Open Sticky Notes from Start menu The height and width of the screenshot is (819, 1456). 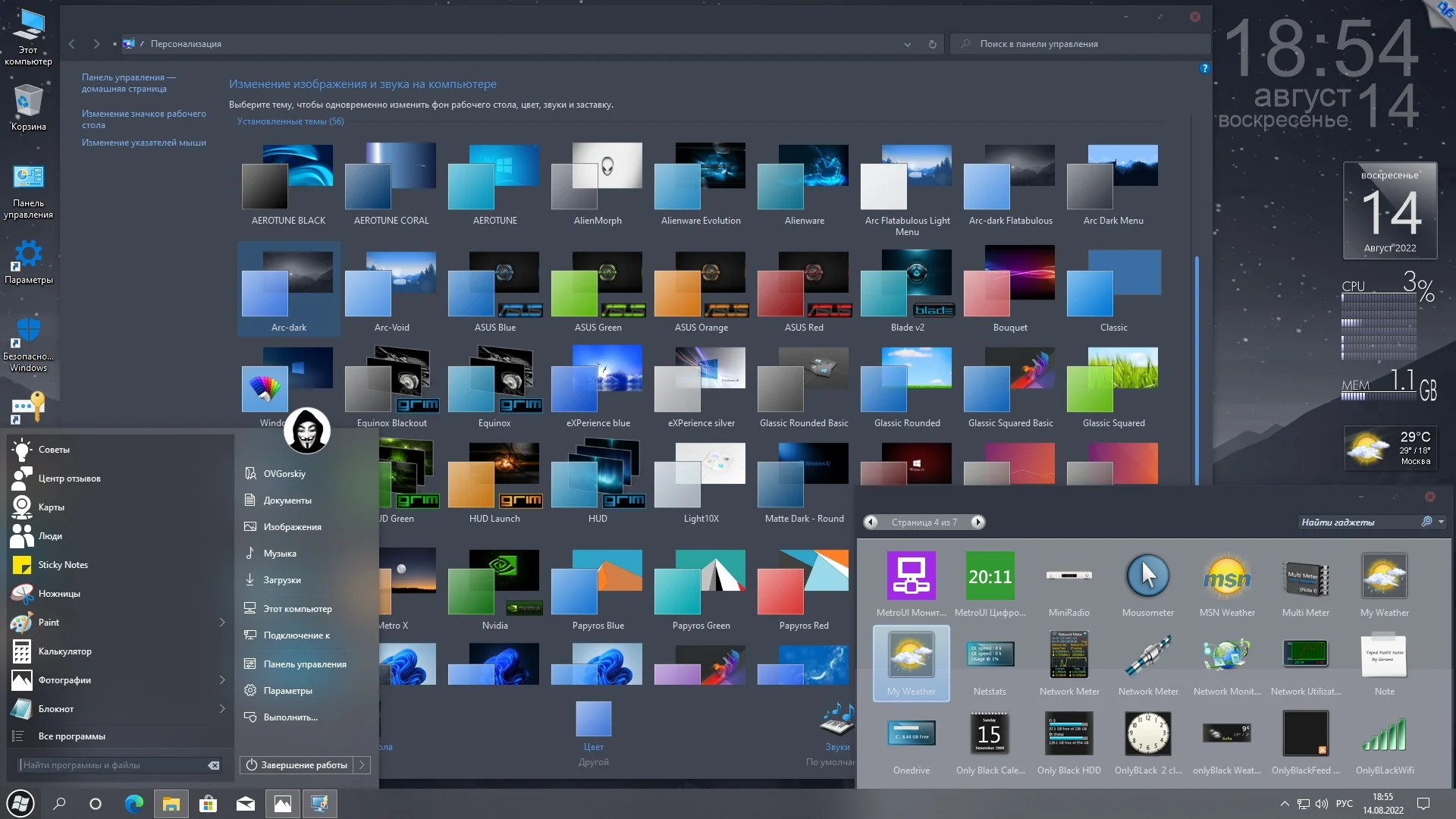point(62,565)
